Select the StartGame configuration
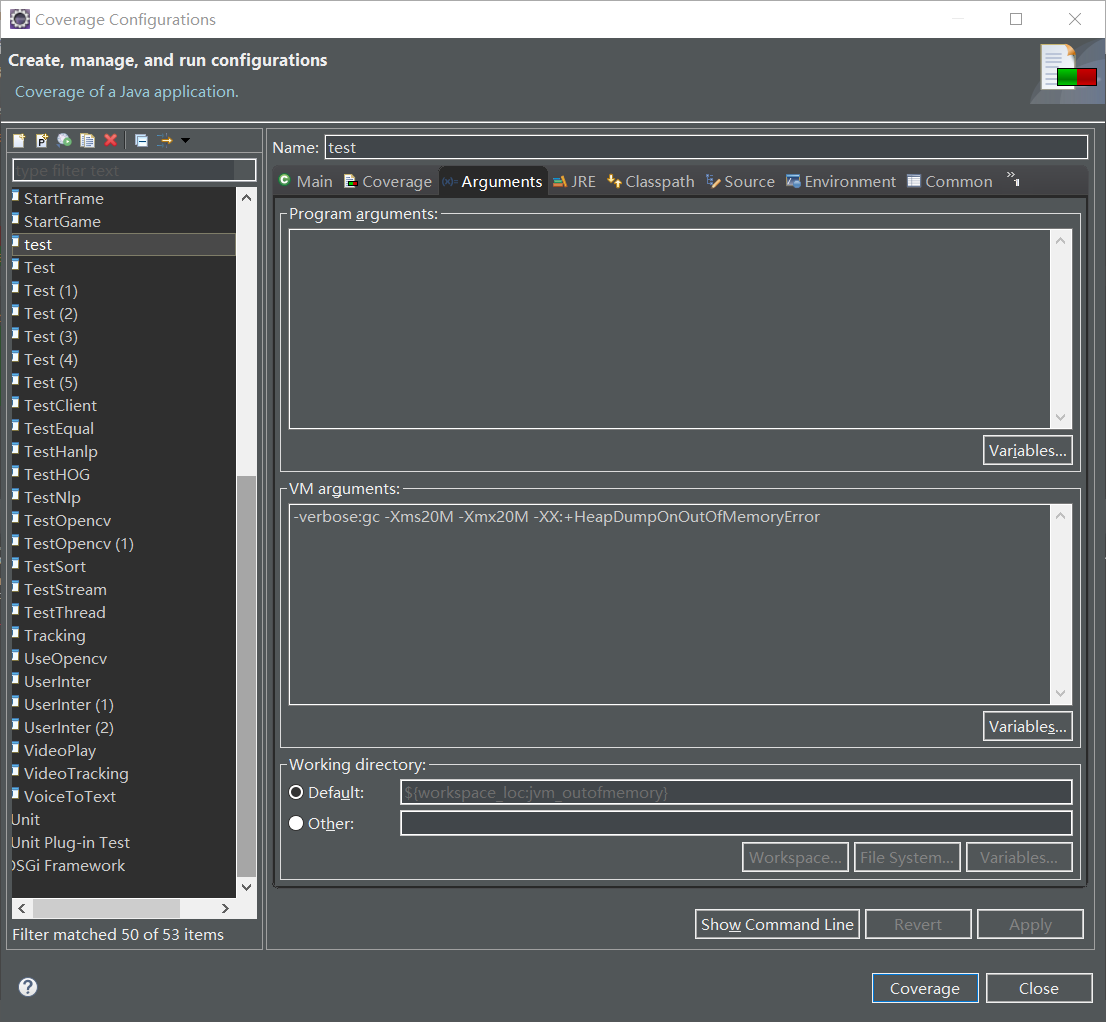This screenshot has height=1022, width=1106. click(62, 221)
